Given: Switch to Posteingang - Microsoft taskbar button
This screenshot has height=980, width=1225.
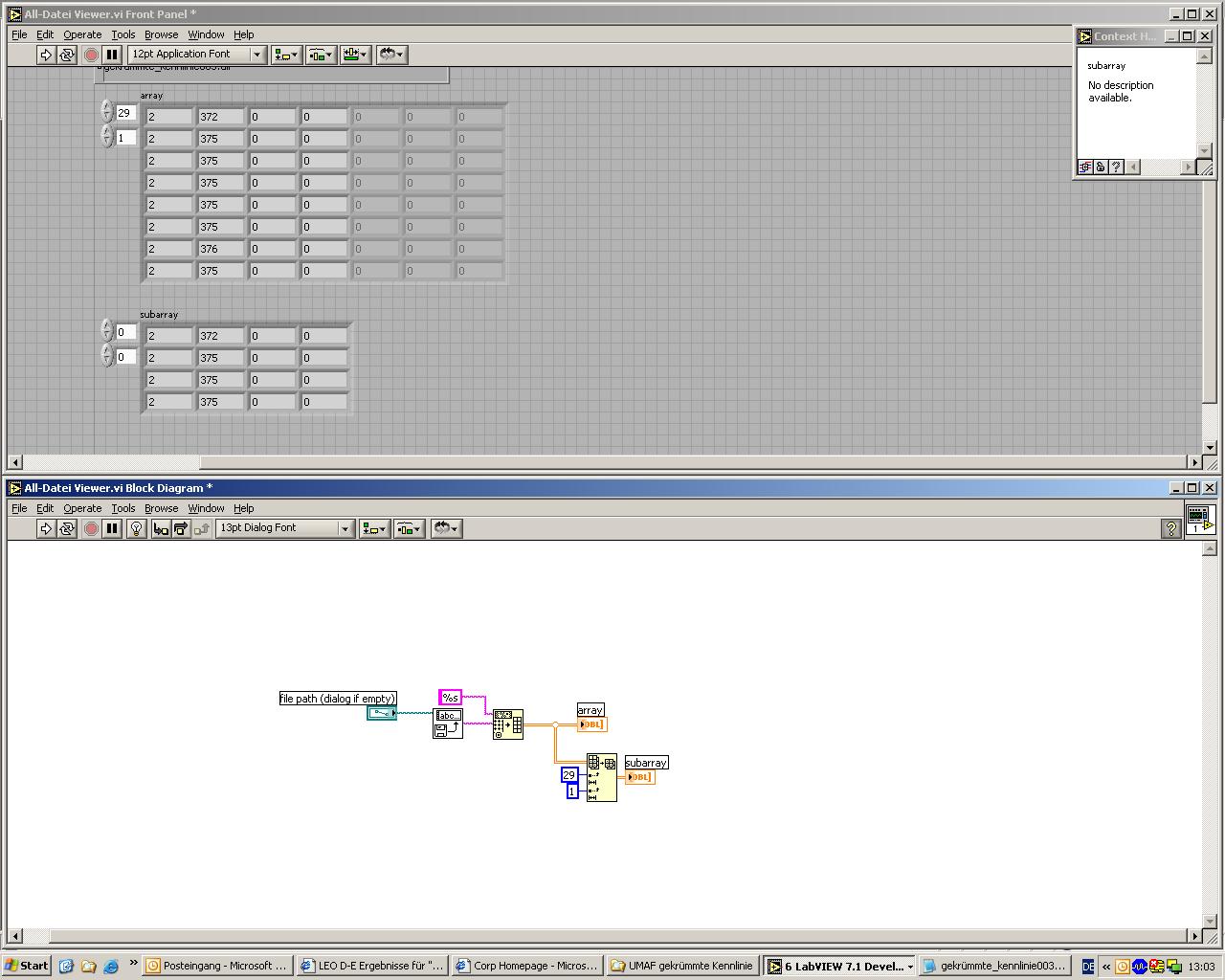Looking at the screenshot, I should click(217, 966).
